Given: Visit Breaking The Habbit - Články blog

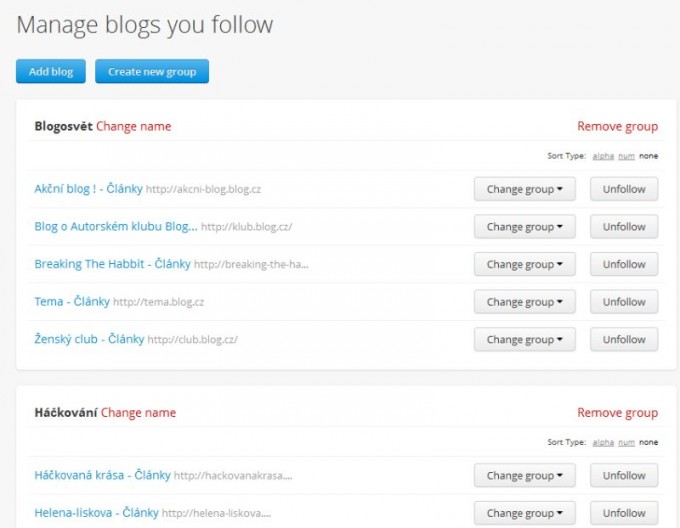Looking at the screenshot, I should tap(112, 264).
